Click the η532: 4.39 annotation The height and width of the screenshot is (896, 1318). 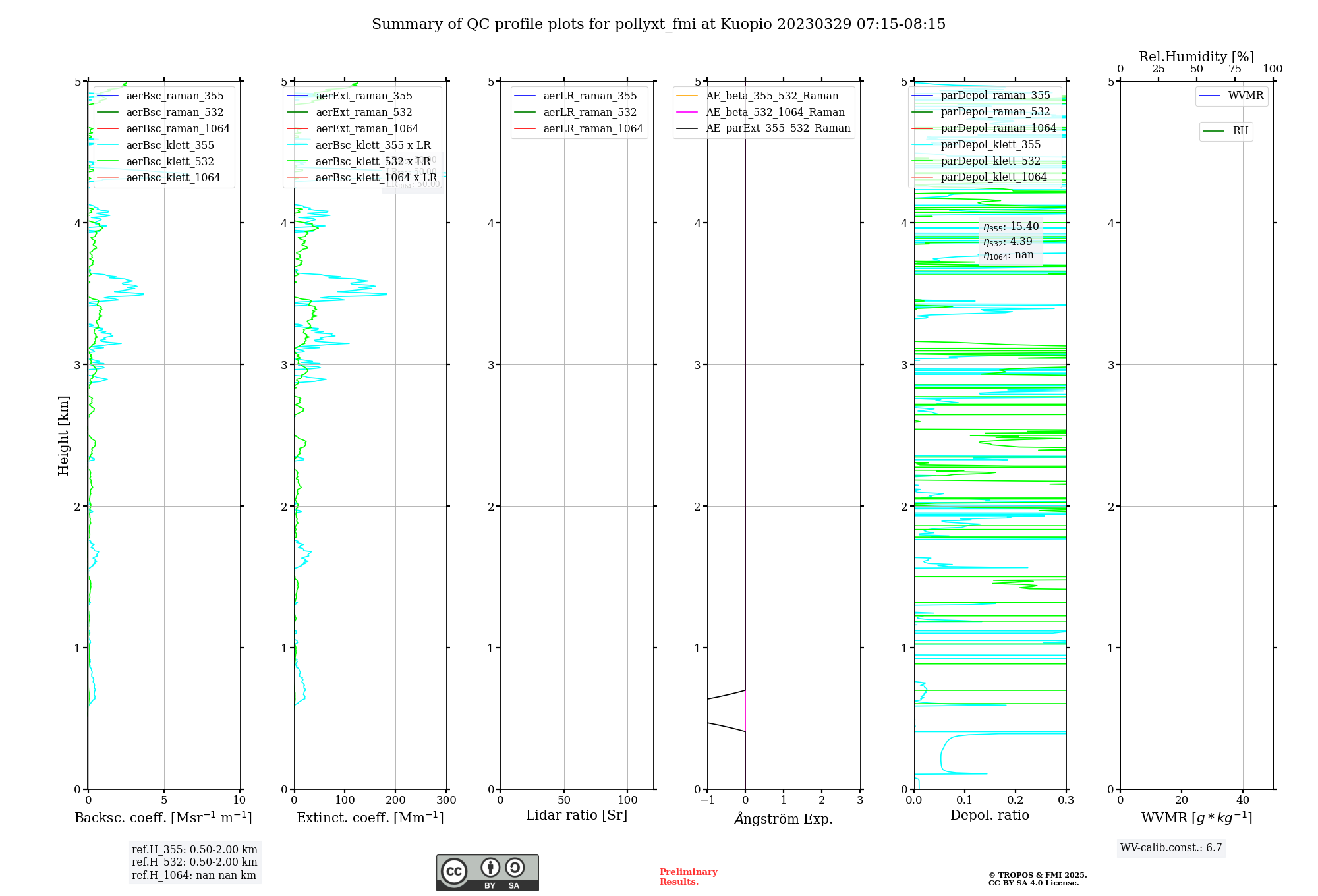1008,242
